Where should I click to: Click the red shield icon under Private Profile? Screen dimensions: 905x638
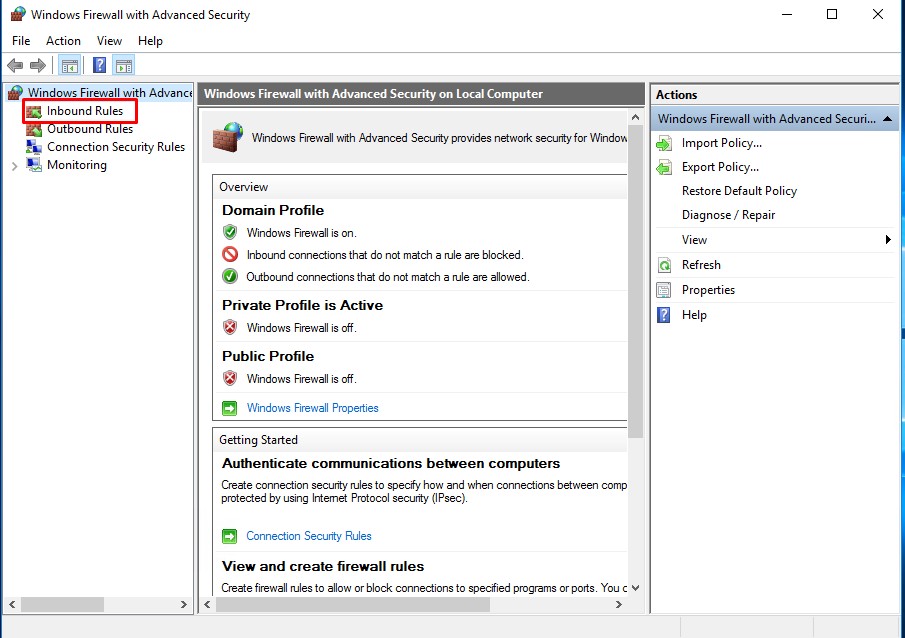click(230, 327)
